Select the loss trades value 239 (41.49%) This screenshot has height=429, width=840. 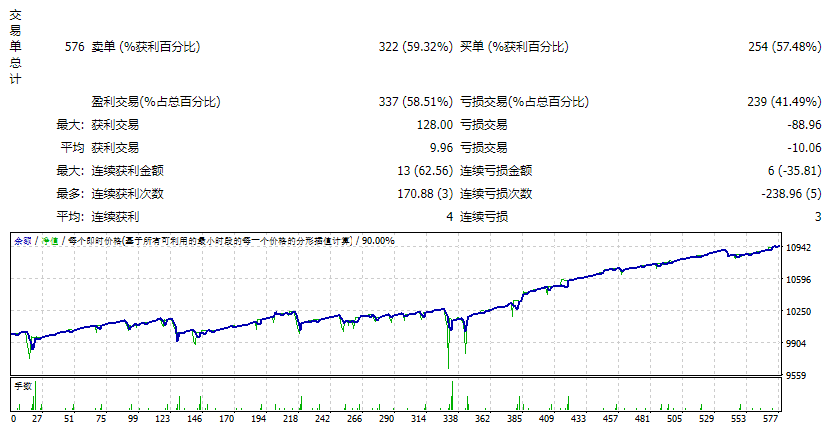coord(784,102)
